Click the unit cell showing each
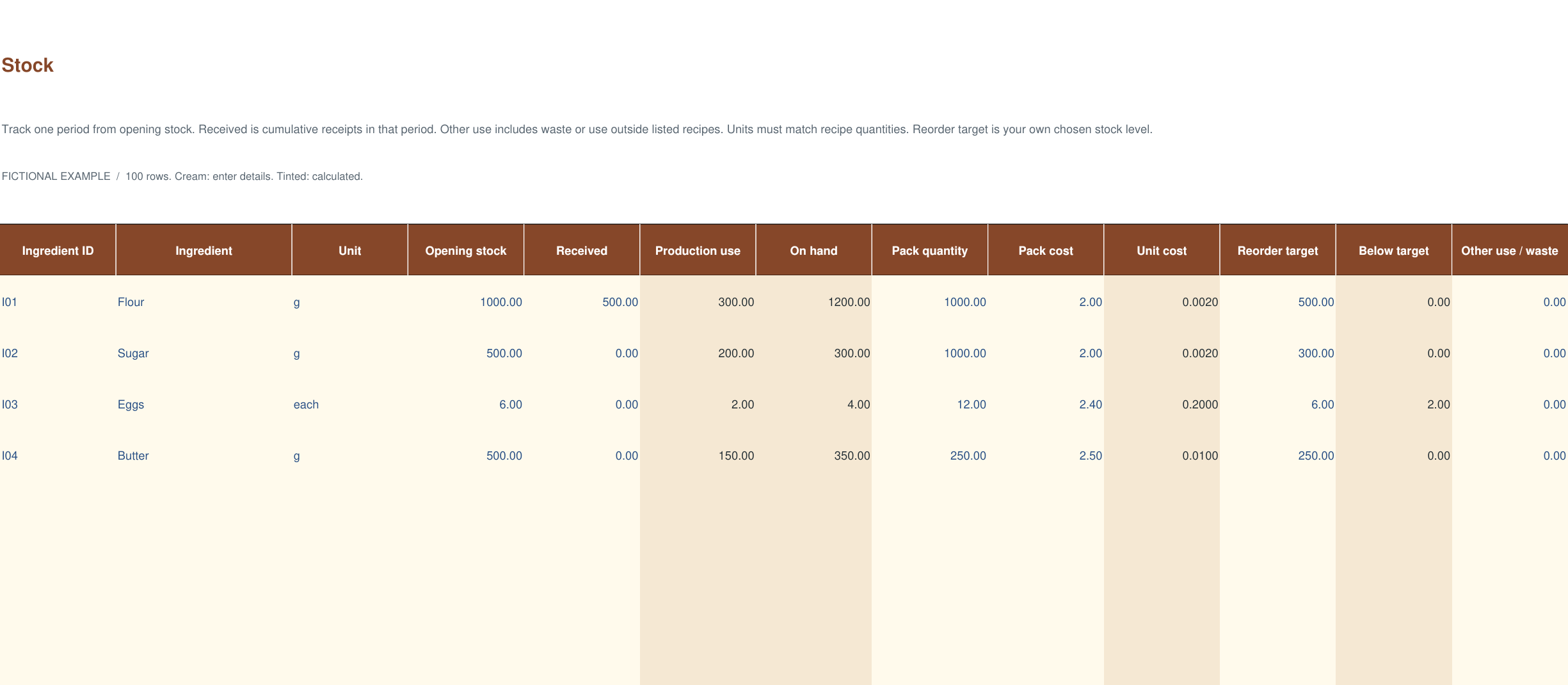The image size is (1568, 685). coord(349,405)
